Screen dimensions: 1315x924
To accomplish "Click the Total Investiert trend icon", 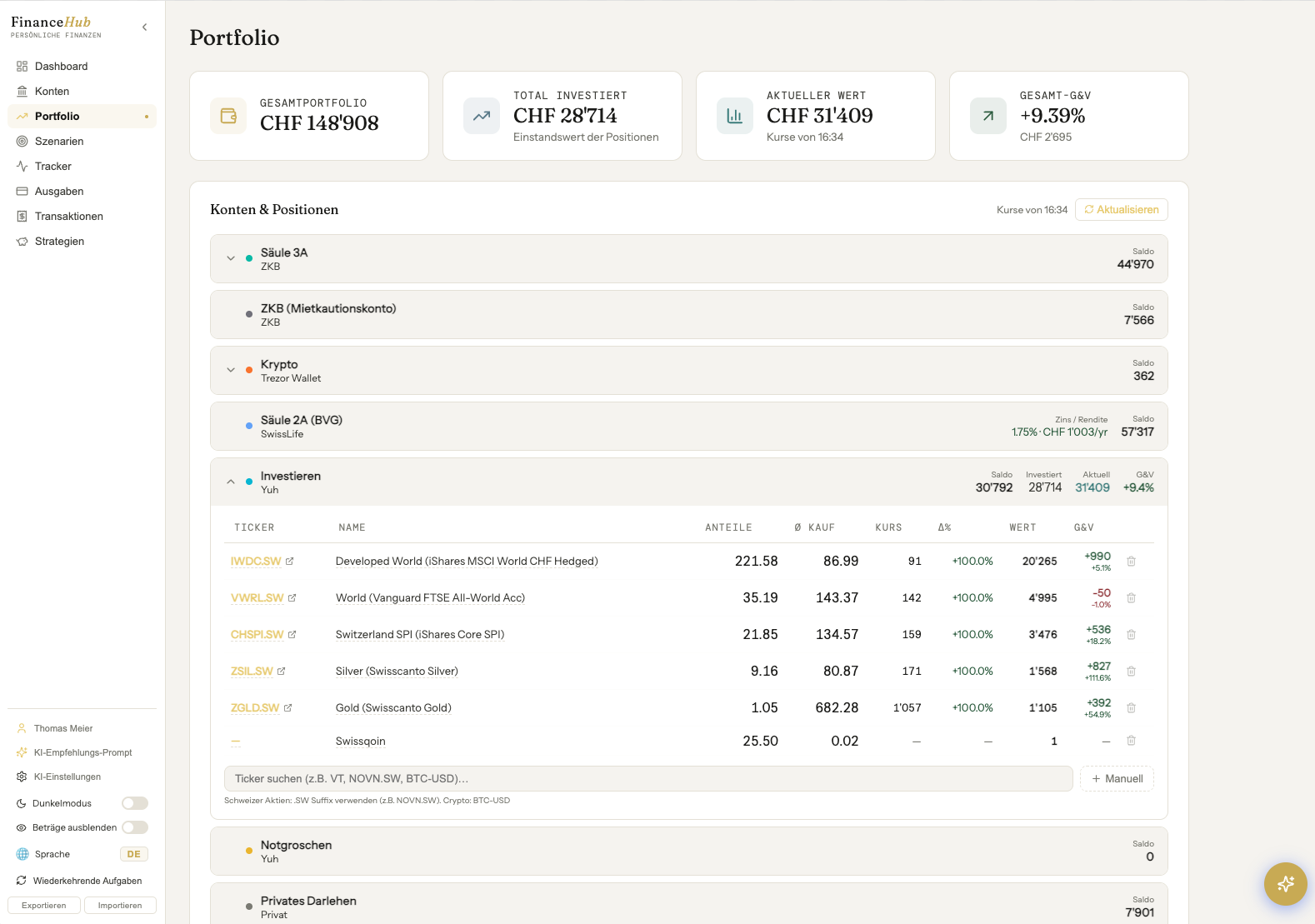I will [x=482, y=116].
